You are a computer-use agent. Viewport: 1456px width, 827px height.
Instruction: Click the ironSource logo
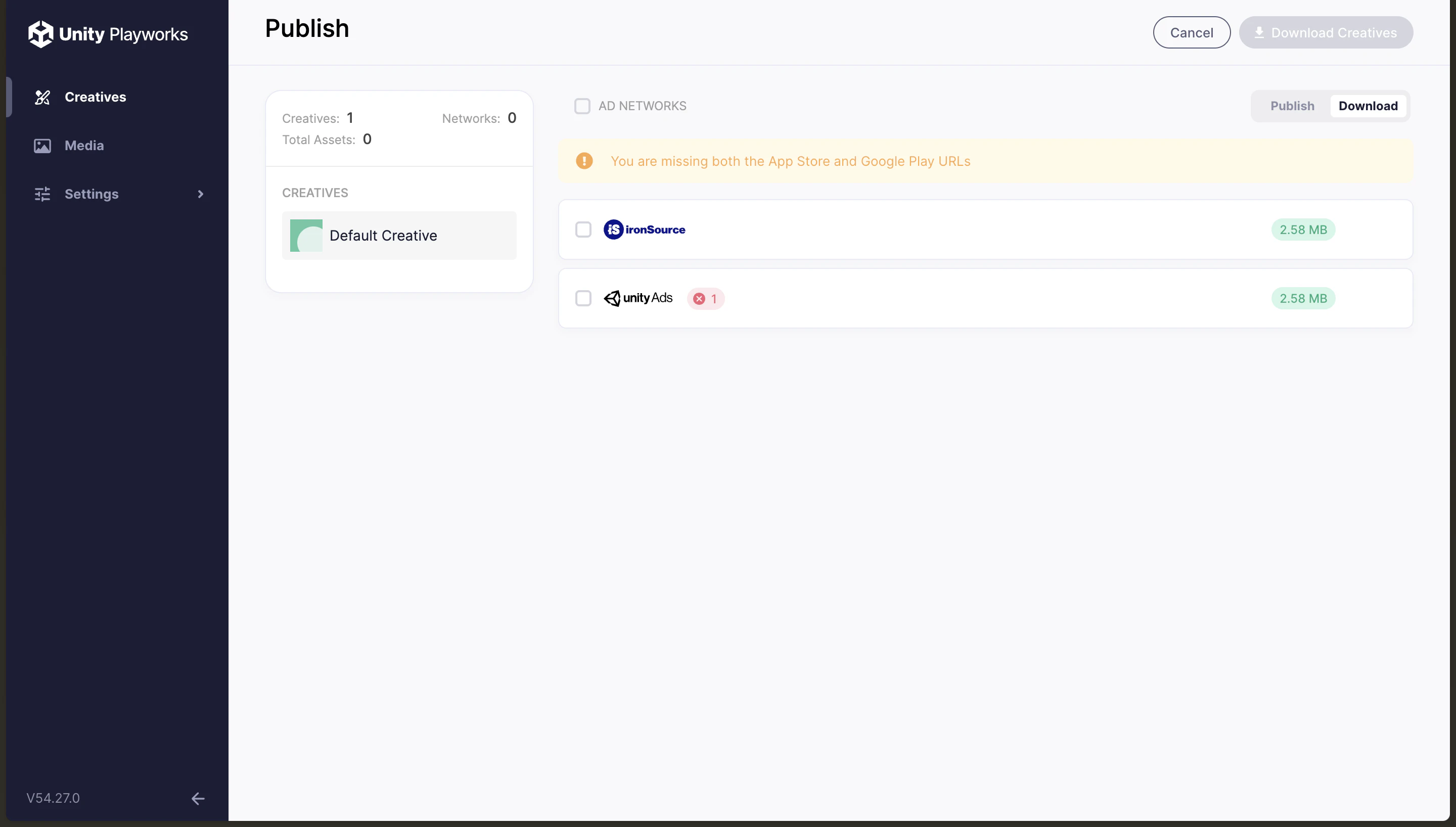(645, 229)
